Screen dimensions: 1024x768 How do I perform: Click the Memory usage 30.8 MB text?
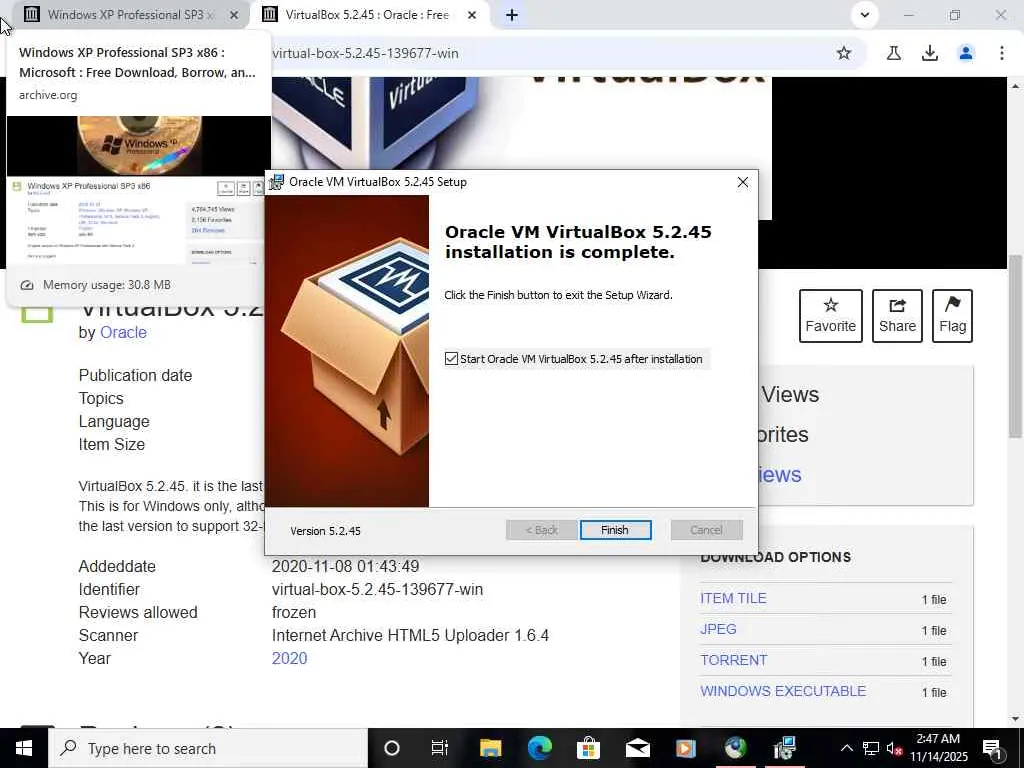pyautogui.click(x=106, y=285)
